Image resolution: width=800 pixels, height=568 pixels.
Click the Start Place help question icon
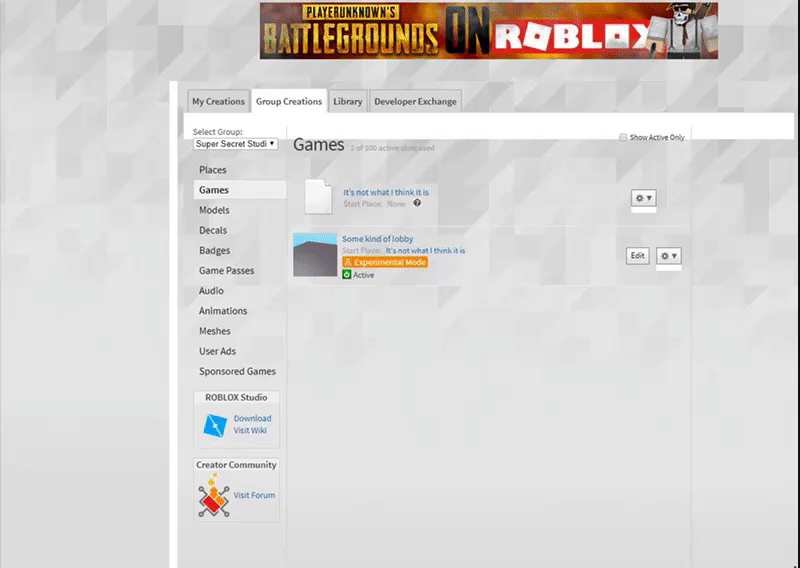417,203
